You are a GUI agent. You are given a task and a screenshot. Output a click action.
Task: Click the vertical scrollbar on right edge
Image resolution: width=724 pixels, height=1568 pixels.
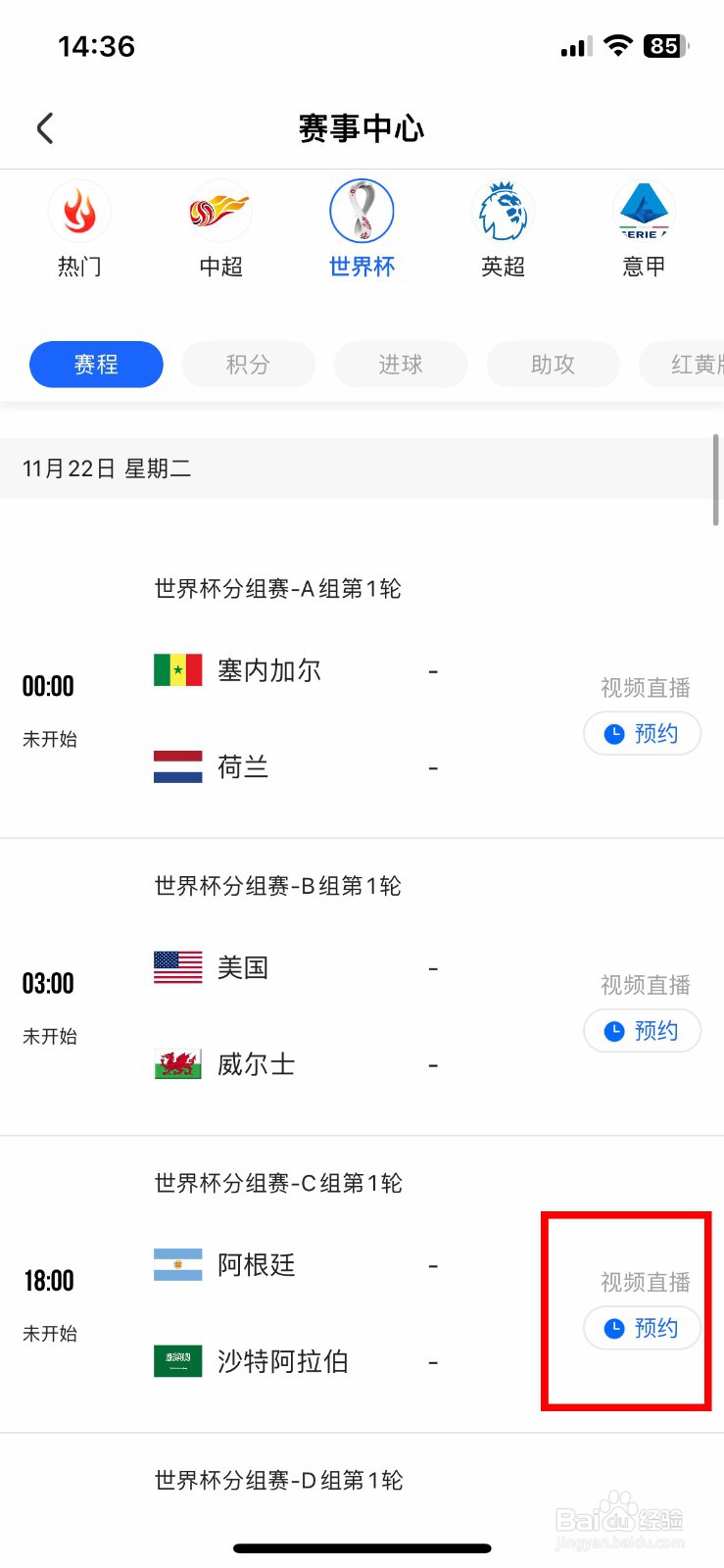click(717, 480)
